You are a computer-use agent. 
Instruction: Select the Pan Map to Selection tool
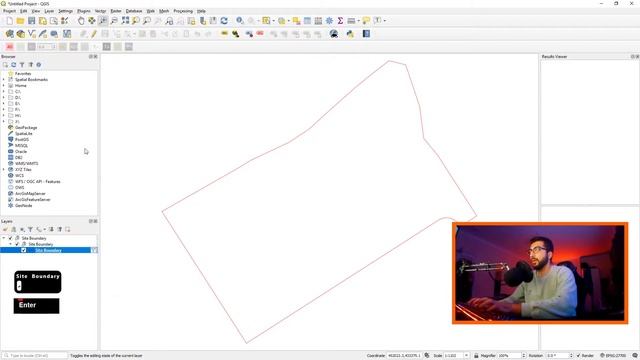[92, 21]
